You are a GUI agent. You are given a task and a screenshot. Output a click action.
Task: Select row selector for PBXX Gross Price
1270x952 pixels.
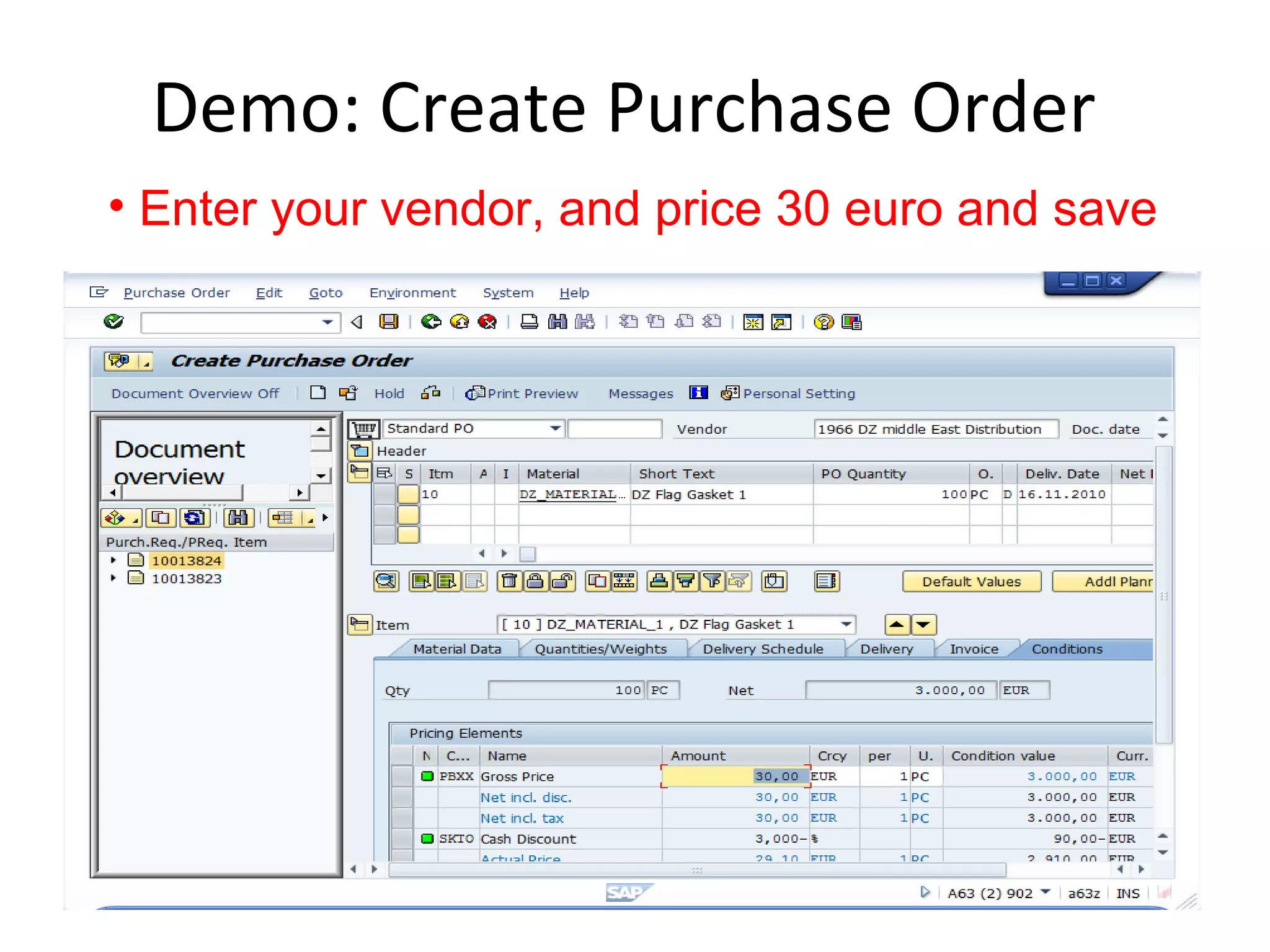pyautogui.click(x=403, y=776)
